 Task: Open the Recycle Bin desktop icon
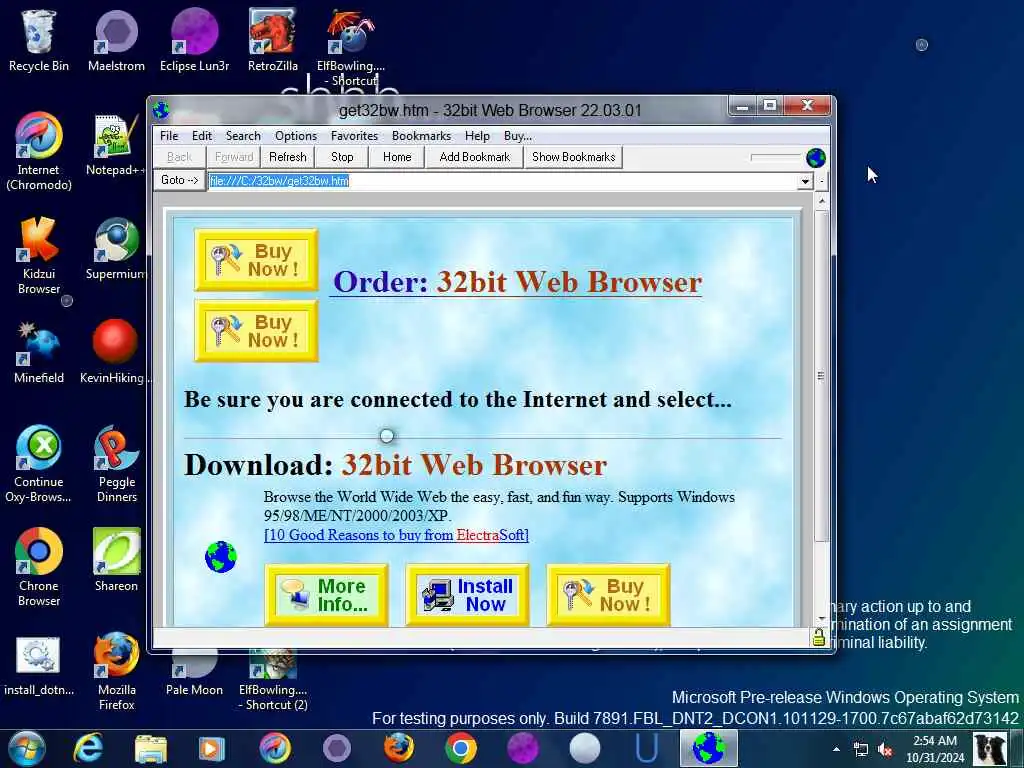(x=39, y=39)
